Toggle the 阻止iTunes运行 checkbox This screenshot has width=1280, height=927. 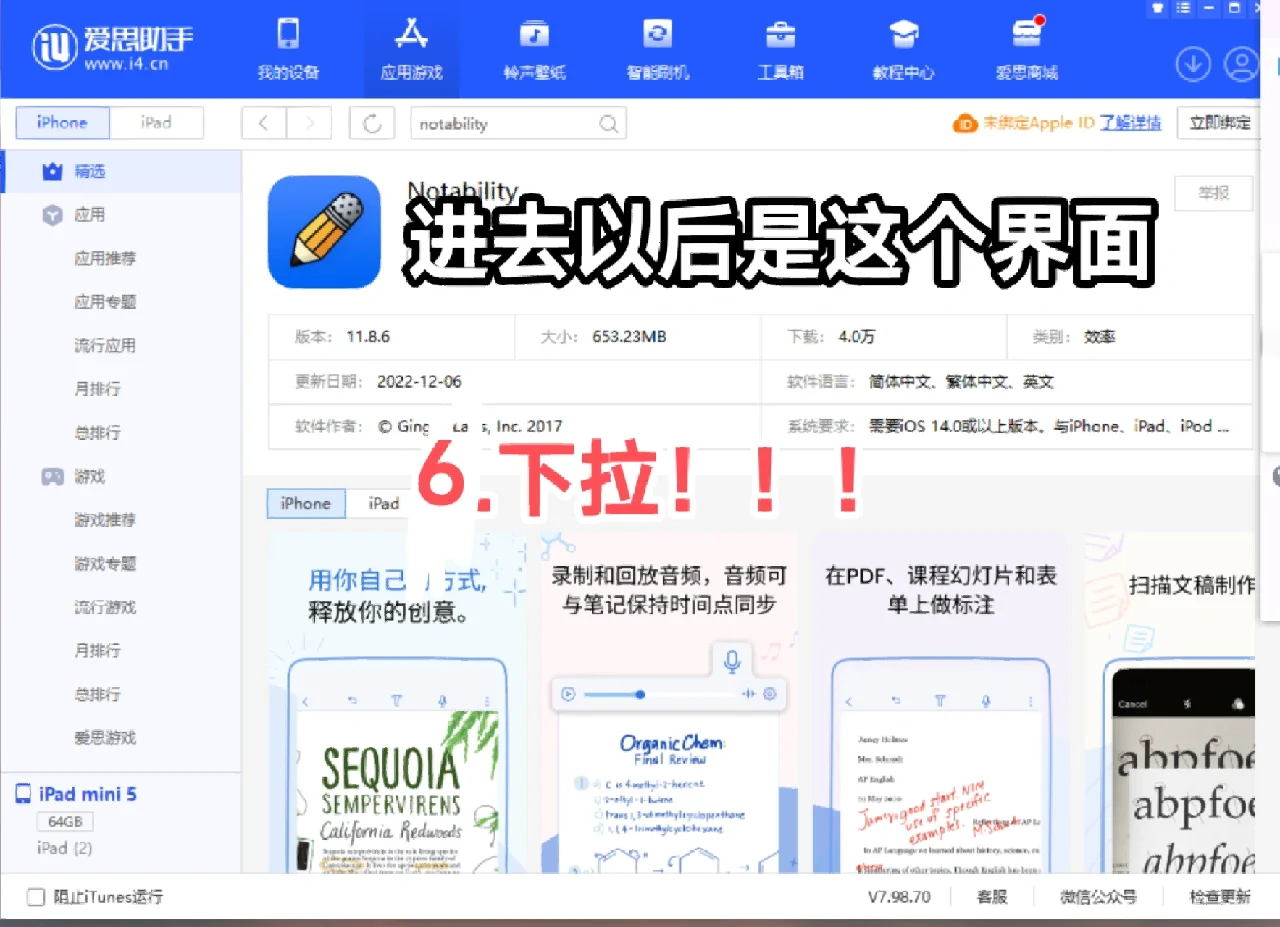tap(36, 897)
